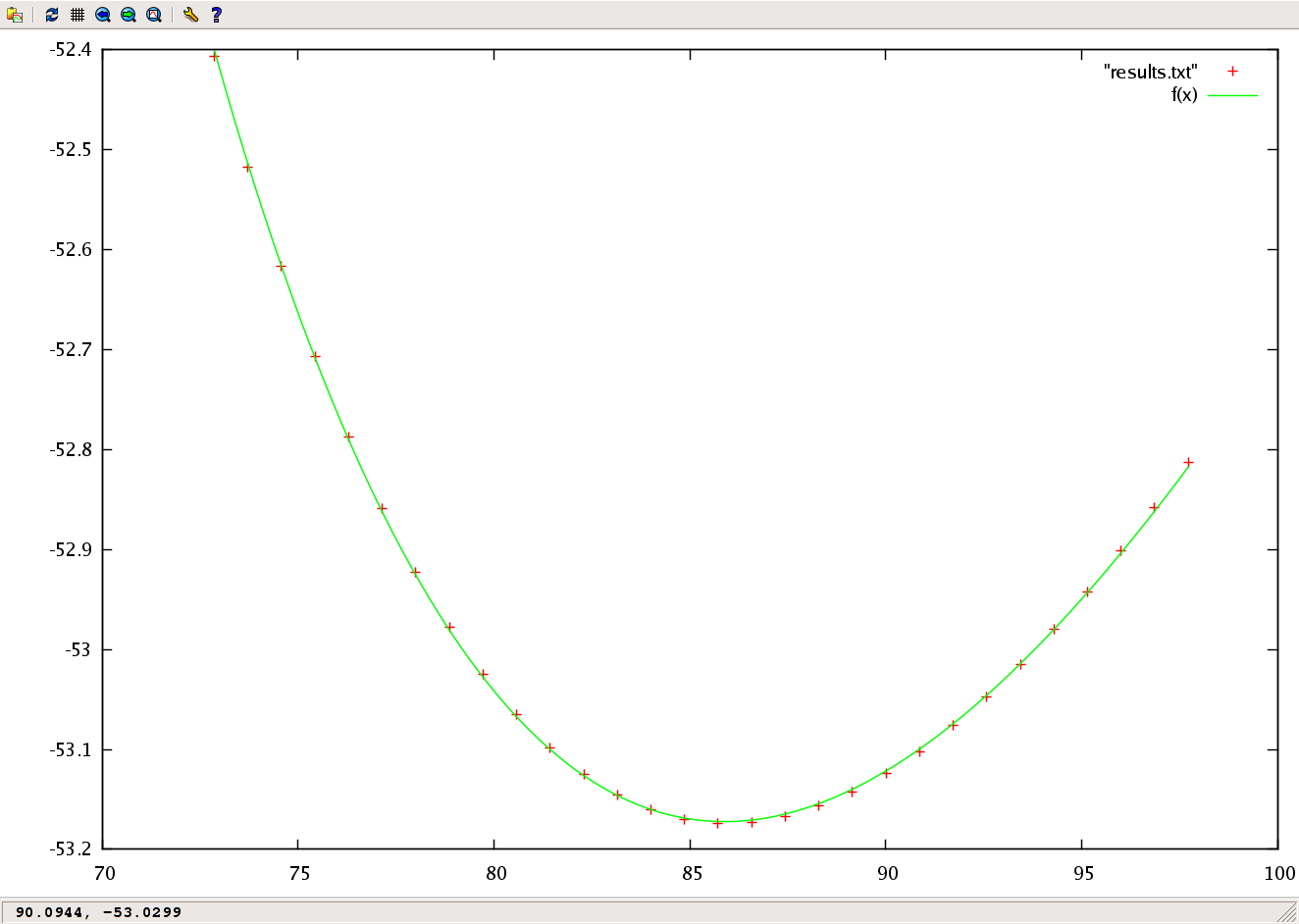Click the replot refresh icon
Screen dimensions: 1299x924
(52, 15)
